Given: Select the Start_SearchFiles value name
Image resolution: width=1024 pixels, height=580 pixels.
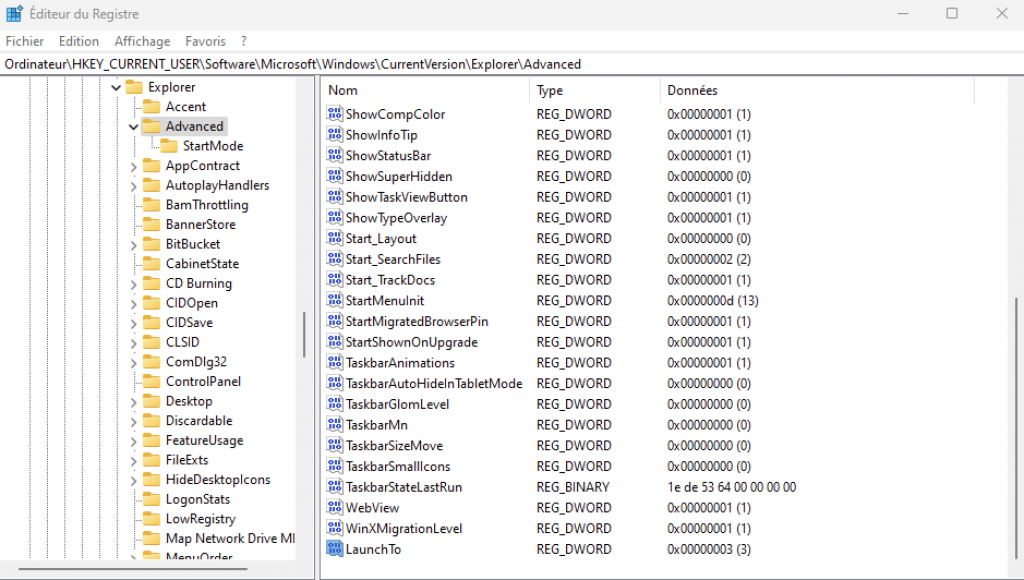Looking at the screenshot, I should point(393,259).
